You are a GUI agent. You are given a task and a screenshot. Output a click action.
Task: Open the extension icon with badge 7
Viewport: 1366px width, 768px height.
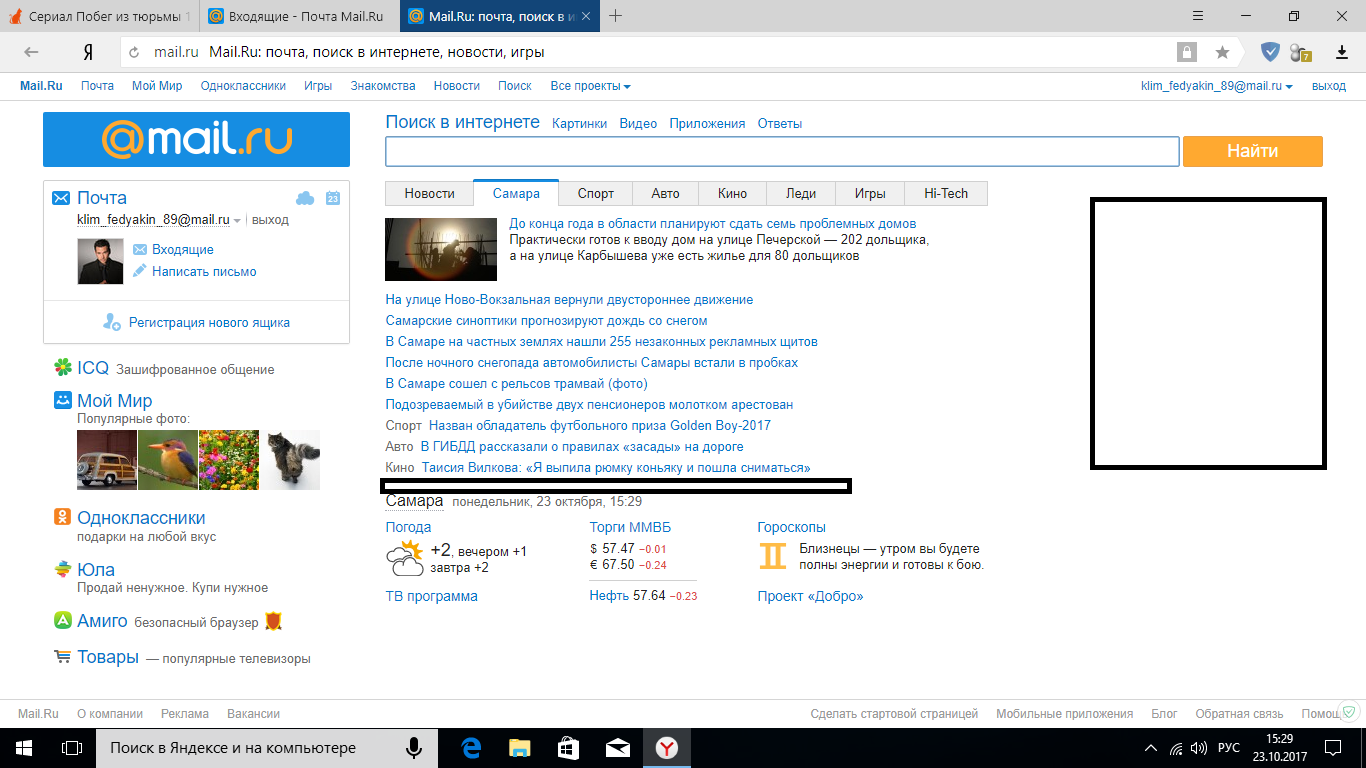[x=1300, y=52]
